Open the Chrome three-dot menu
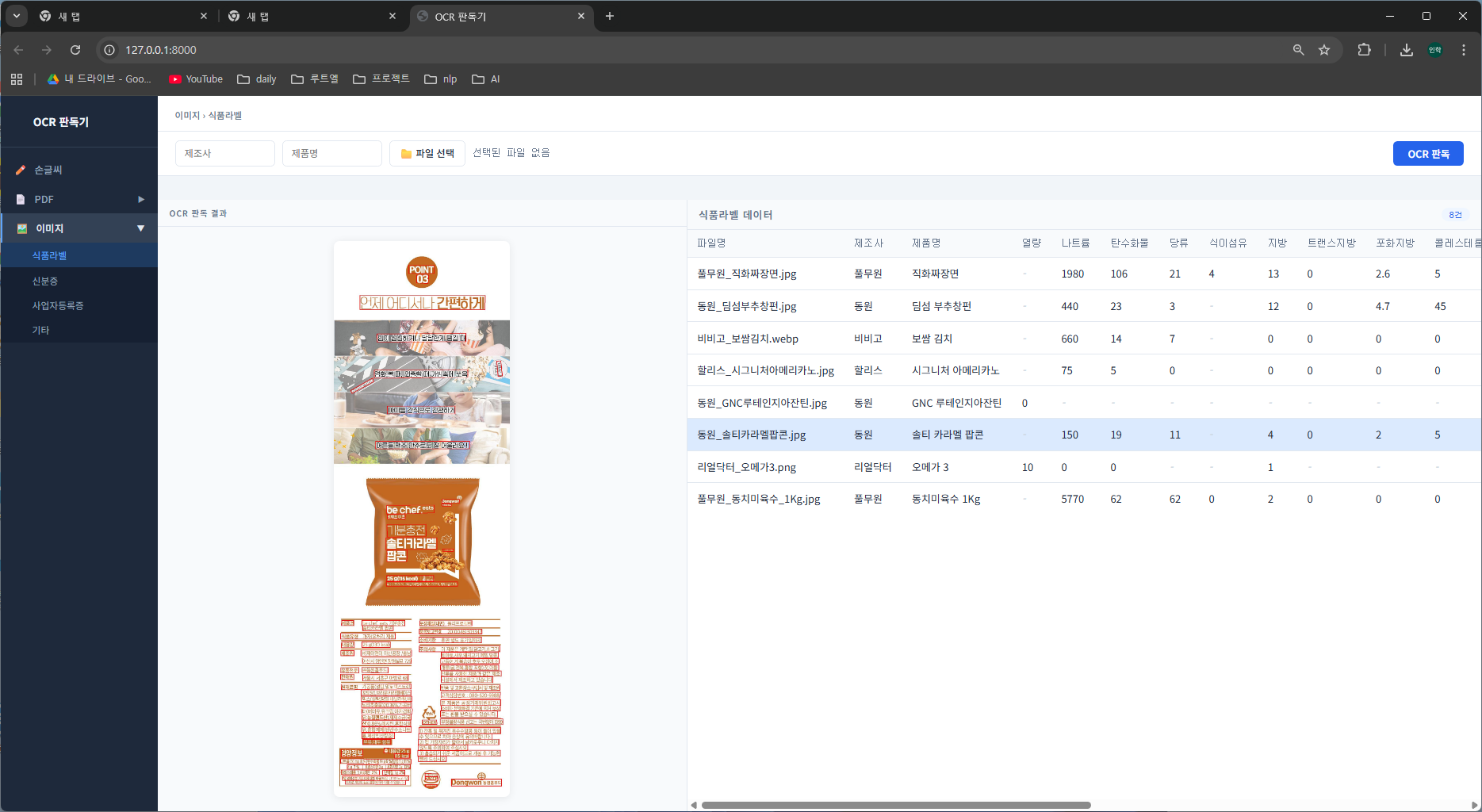The height and width of the screenshot is (812, 1482). tap(1464, 50)
